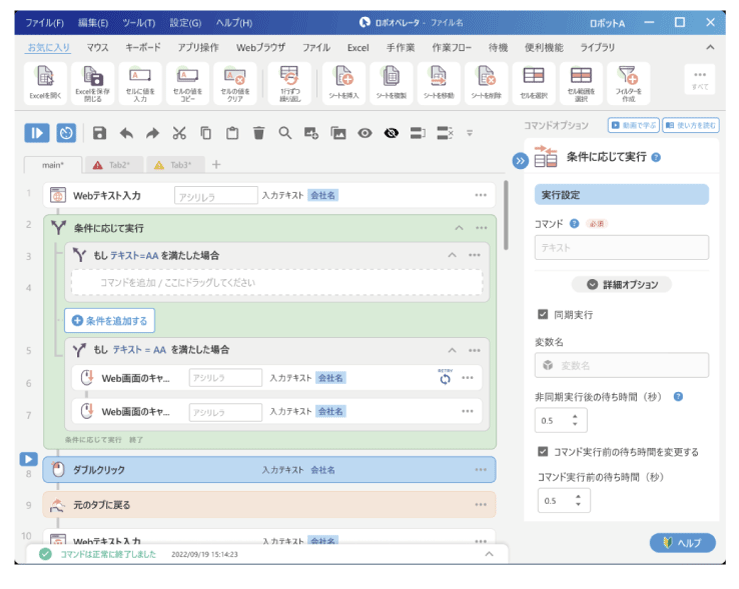
Task: Click the magnifier search icon
Action: point(285,132)
